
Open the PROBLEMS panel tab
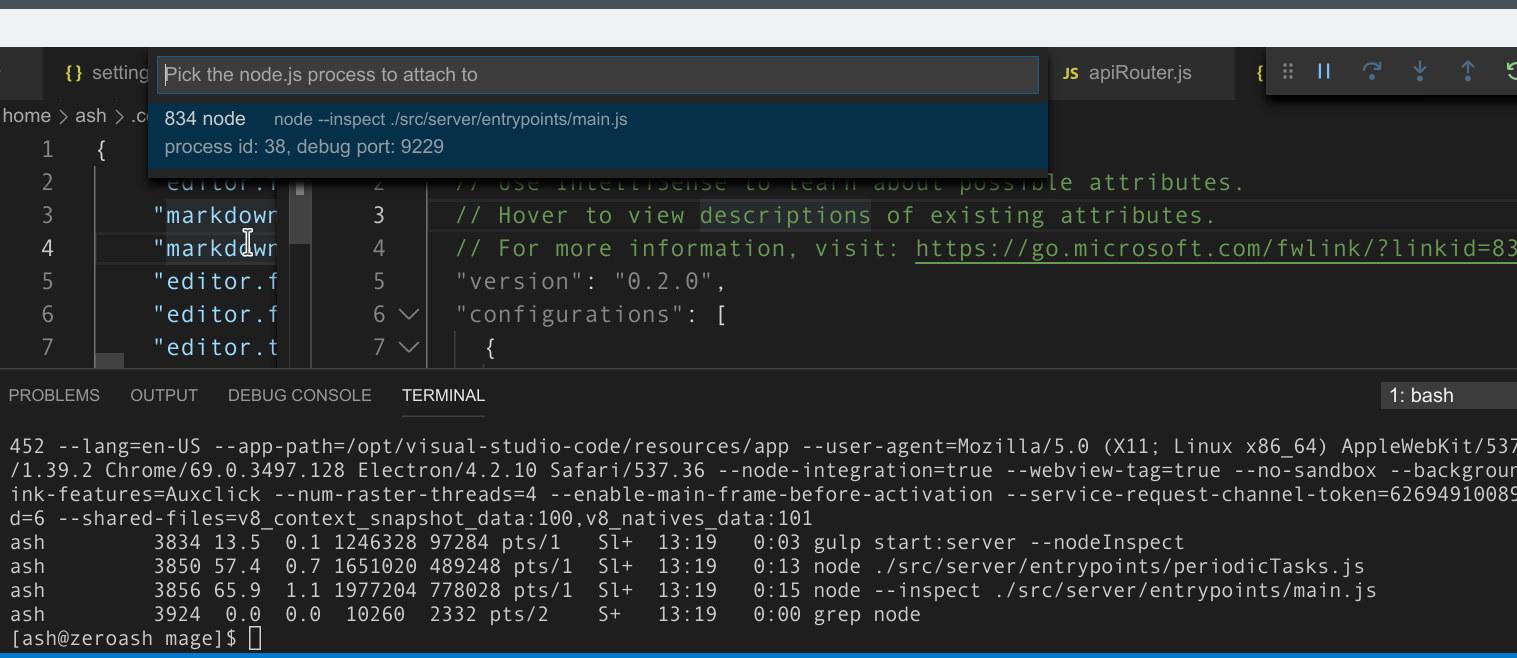pyautogui.click(x=54, y=395)
